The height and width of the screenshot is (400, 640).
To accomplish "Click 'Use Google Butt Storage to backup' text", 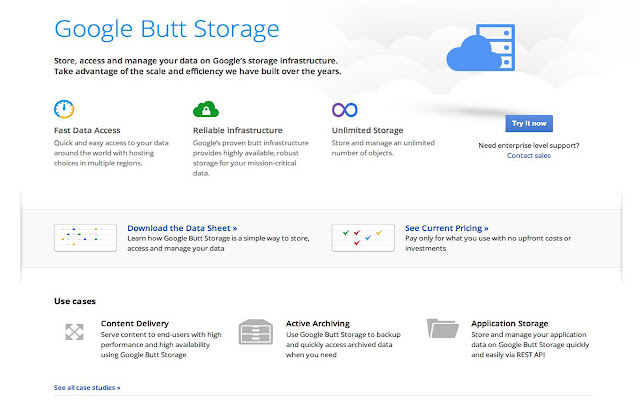I will pos(343,344).
